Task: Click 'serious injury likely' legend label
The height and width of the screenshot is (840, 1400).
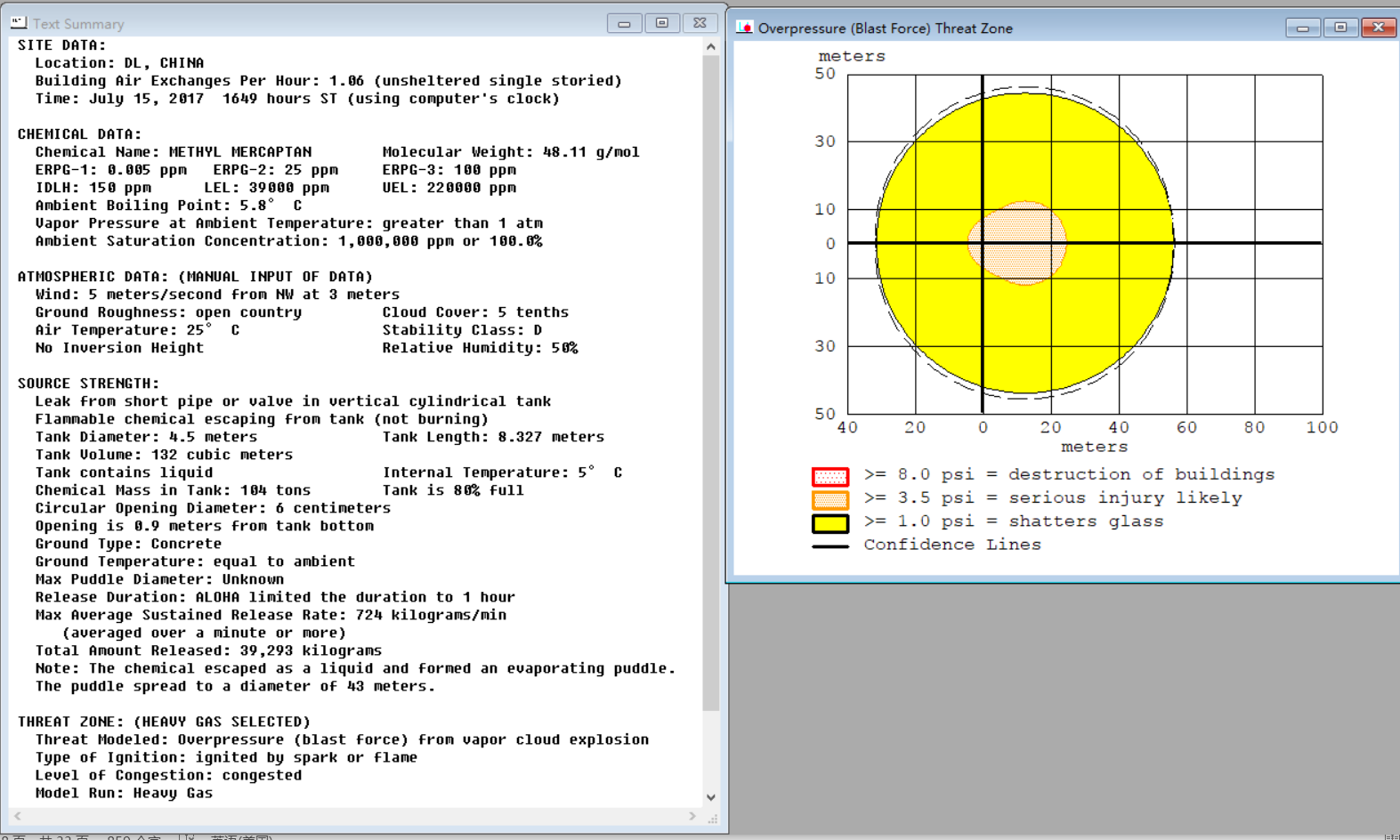Action: coord(1125,498)
